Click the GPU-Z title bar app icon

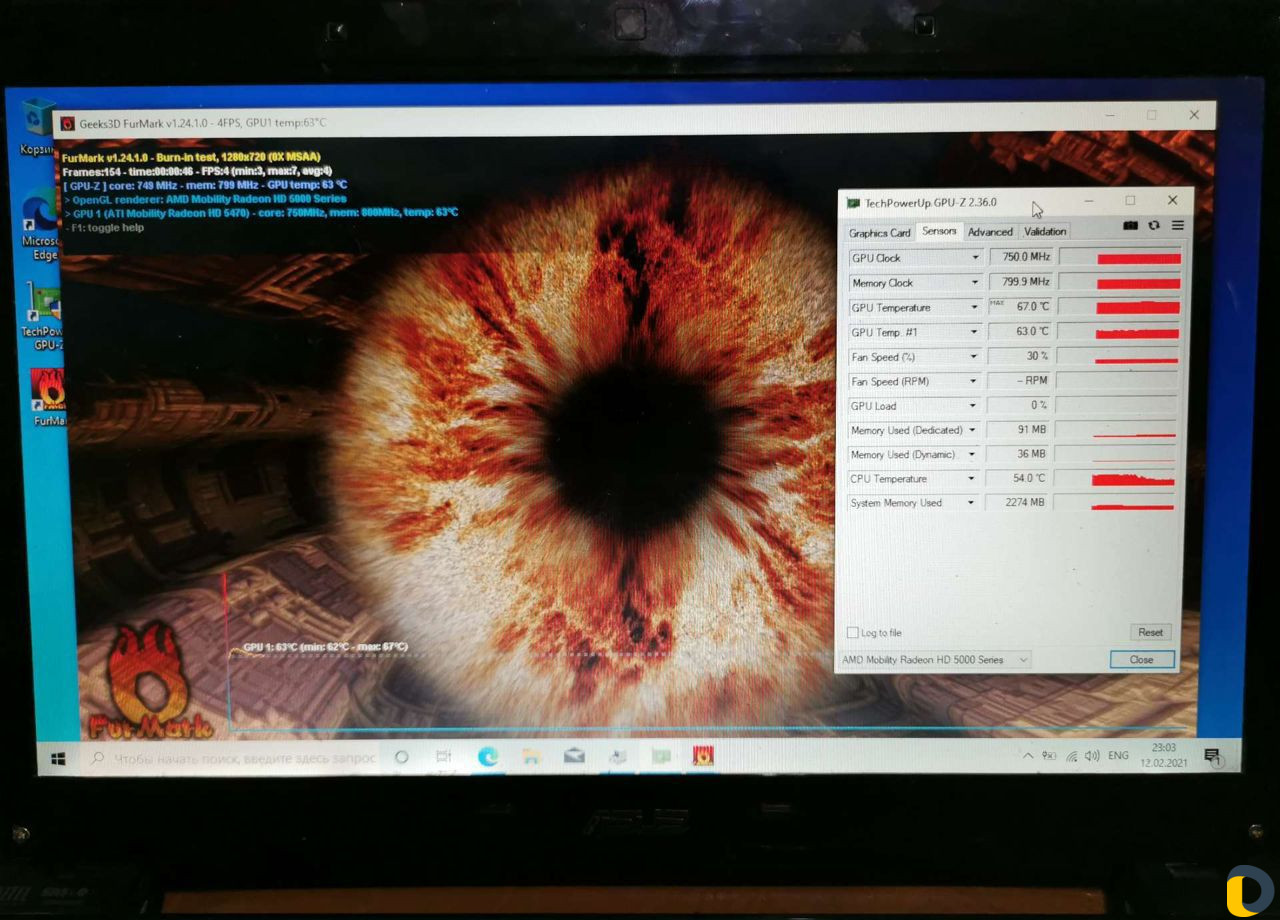[853, 203]
